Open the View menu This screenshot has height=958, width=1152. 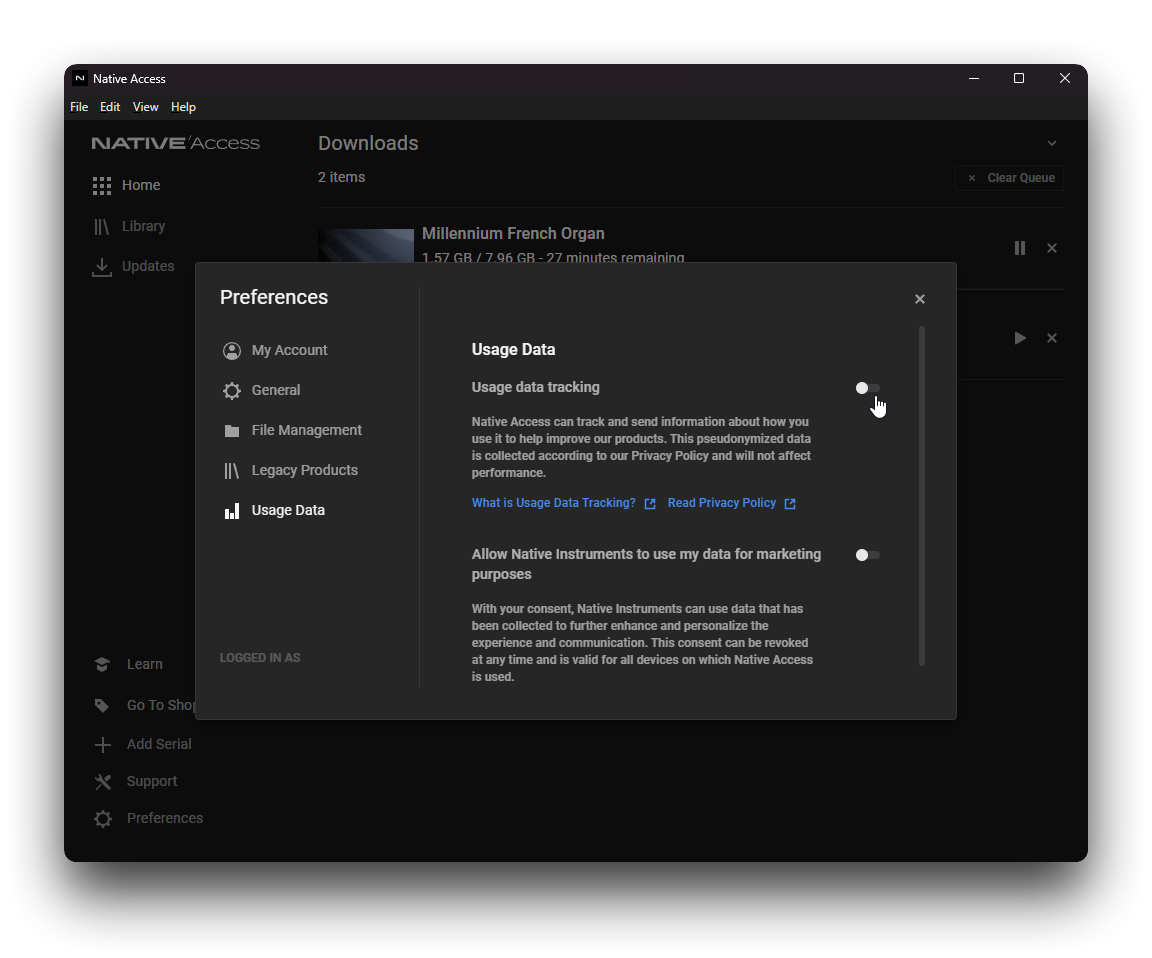[145, 107]
